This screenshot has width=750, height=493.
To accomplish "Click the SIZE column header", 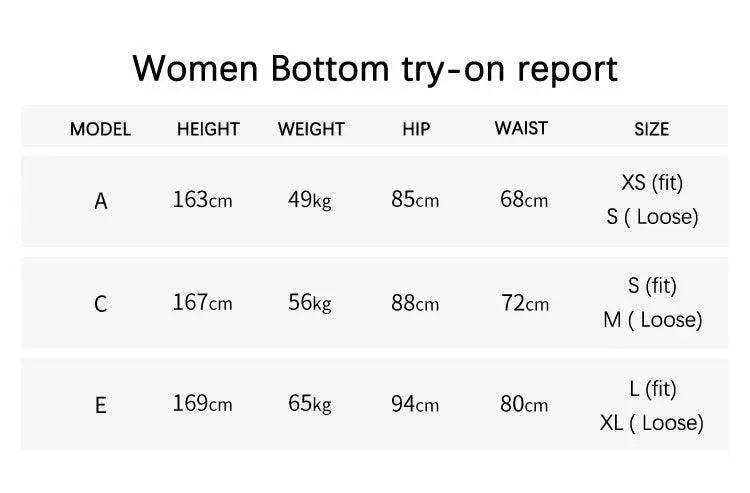I will tap(651, 129).
